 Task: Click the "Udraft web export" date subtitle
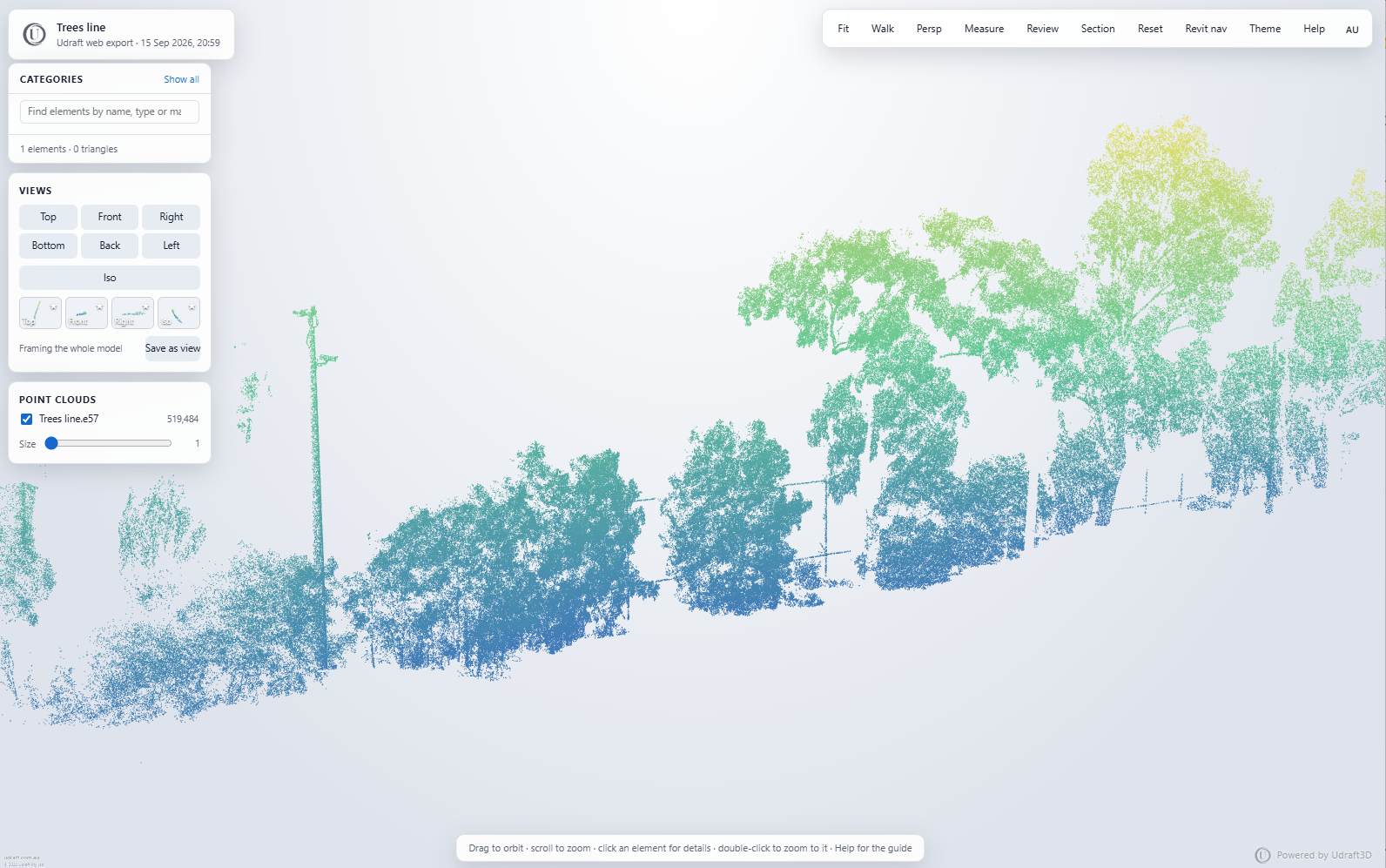(x=138, y=43)
